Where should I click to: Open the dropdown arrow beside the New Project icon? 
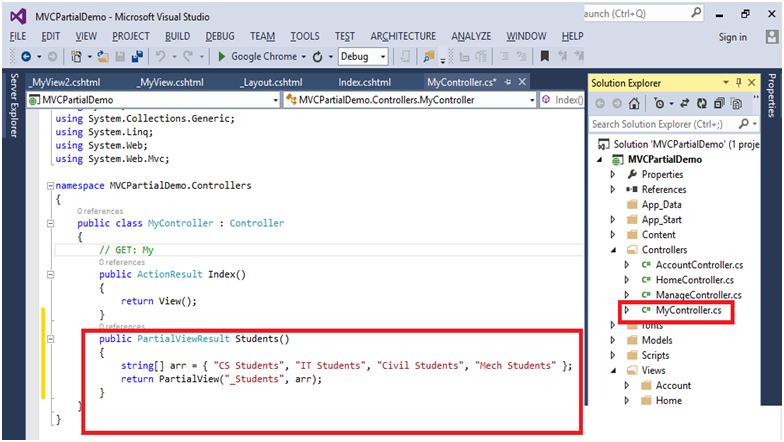(x=90, y=57)
